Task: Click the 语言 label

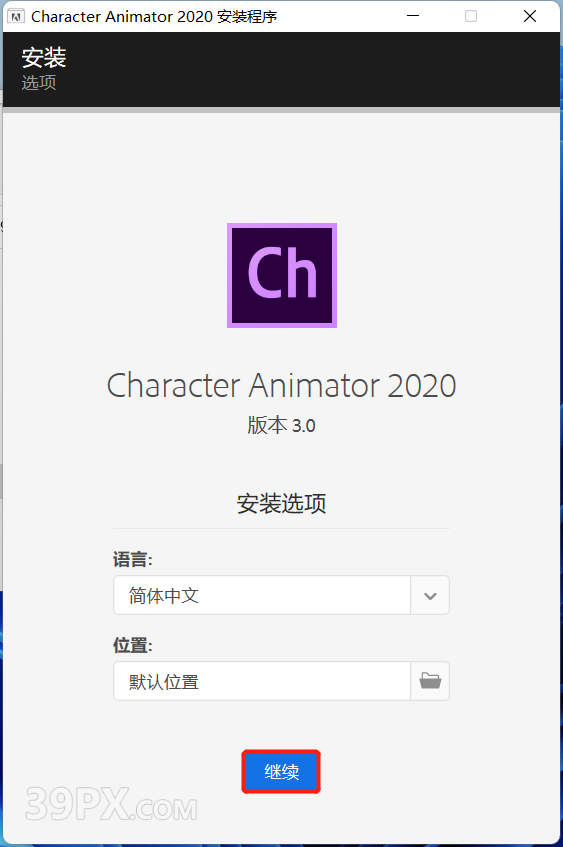Action: click(x=133, y=559)
